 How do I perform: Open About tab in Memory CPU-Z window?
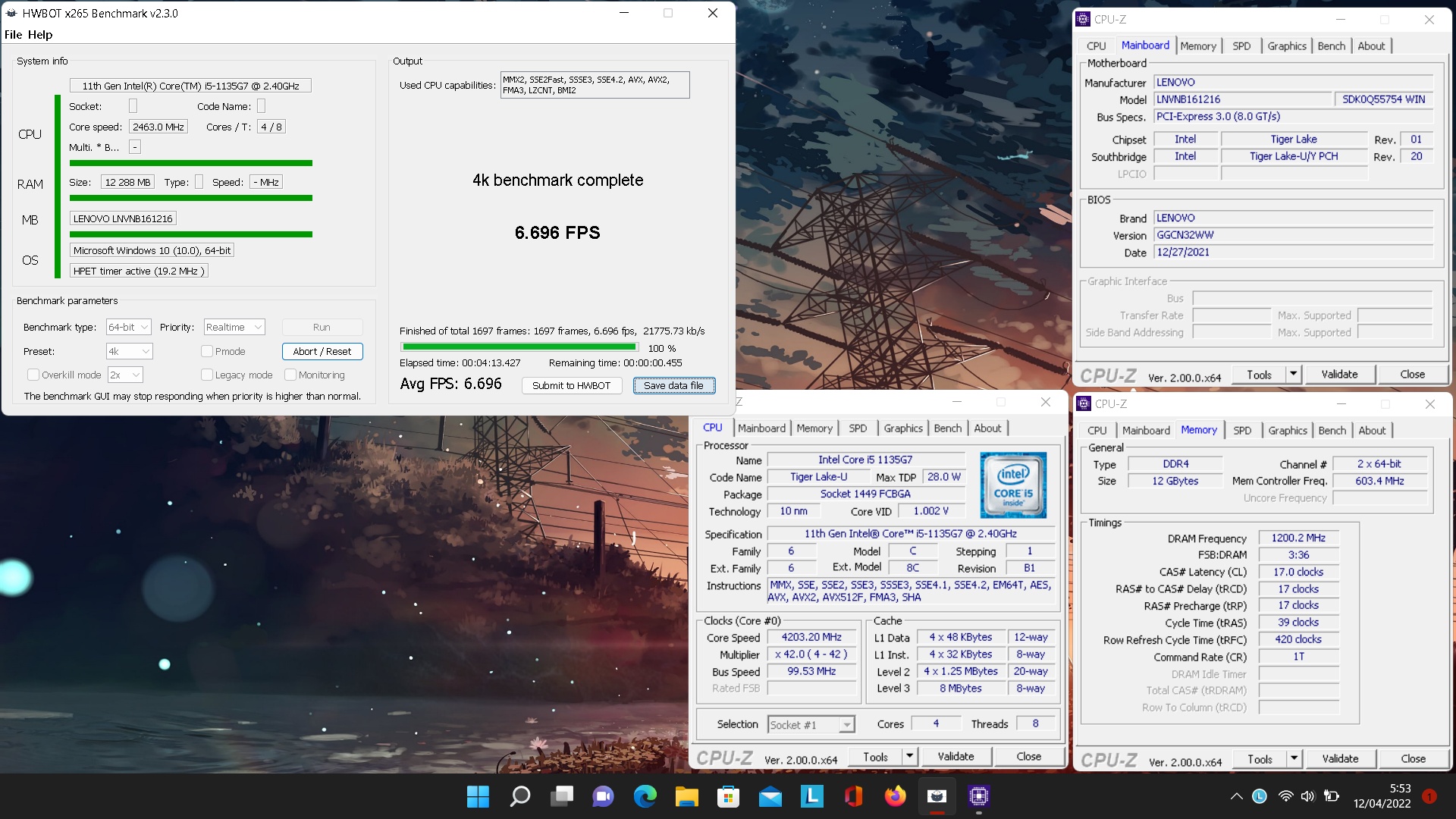coord(1372,430)
